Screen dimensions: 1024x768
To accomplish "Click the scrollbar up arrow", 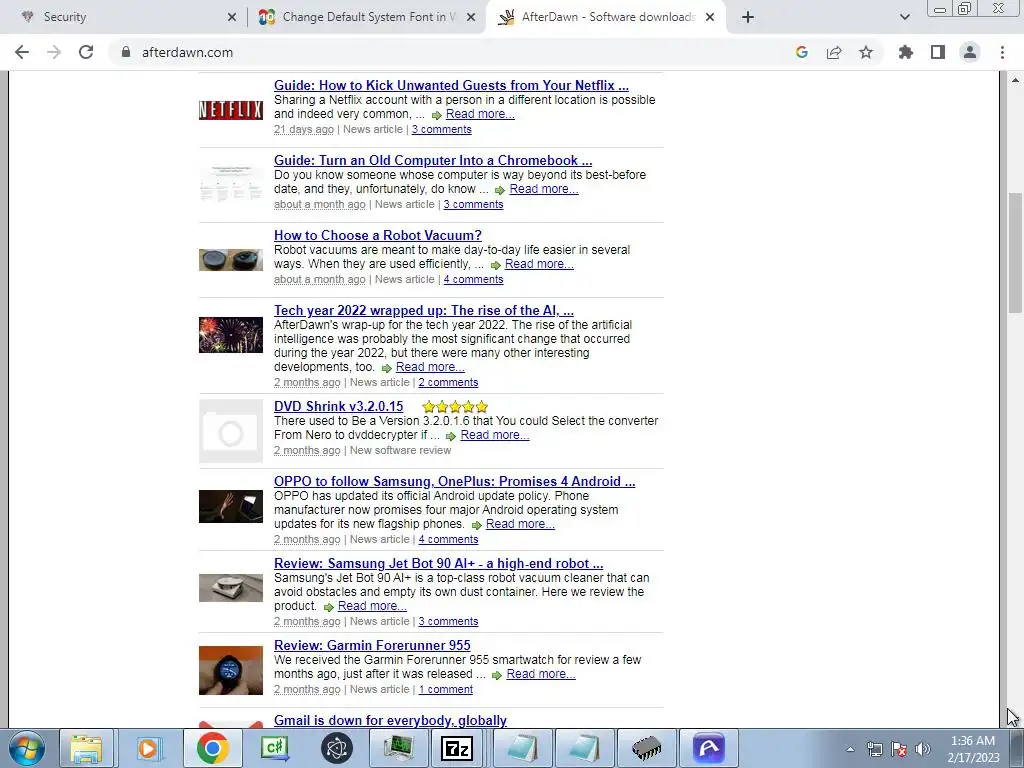I will (x=1015, y=80).
